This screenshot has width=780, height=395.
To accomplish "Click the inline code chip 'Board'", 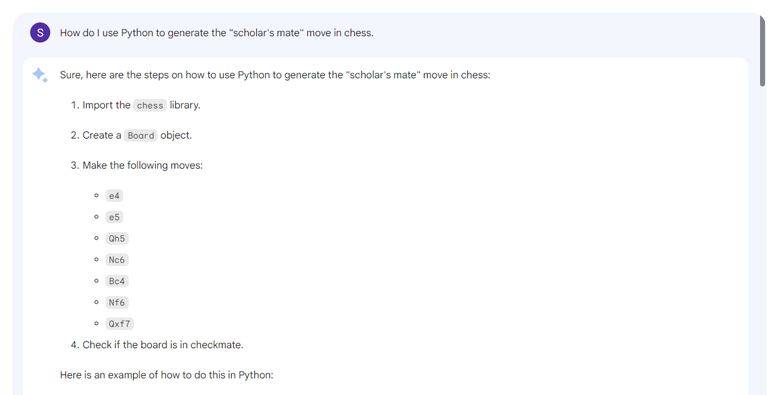I will click(x=141, y=135).
